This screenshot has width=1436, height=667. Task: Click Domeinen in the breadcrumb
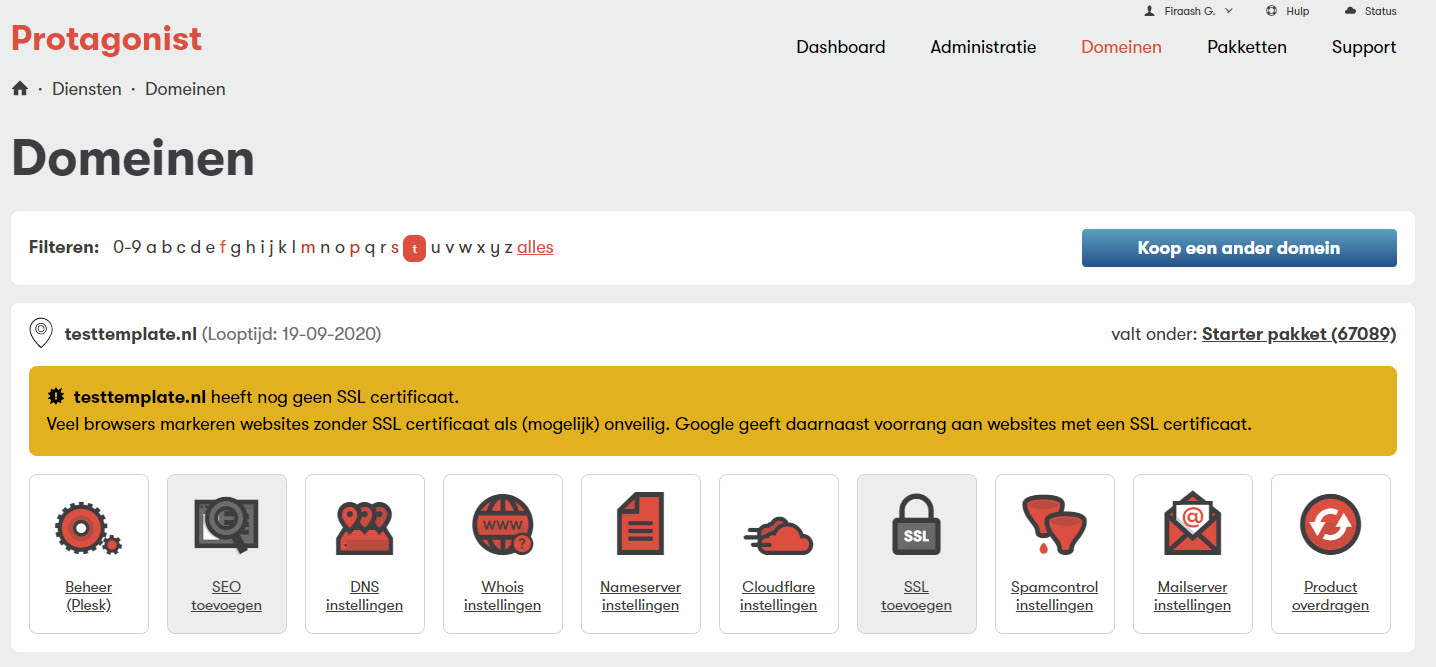(185, 89)
